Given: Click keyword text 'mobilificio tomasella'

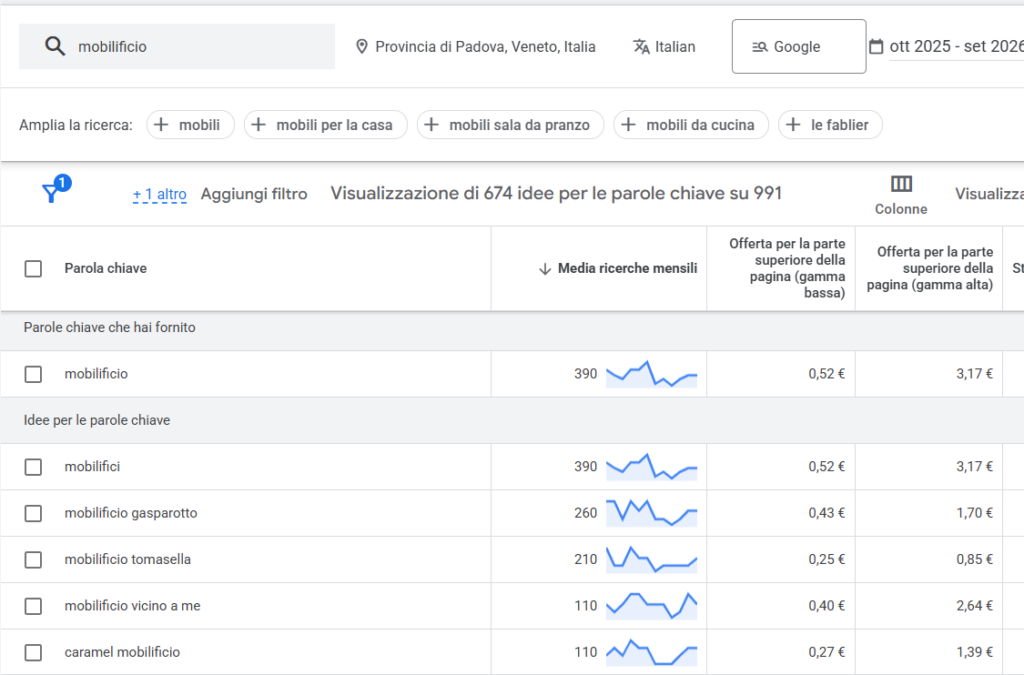Looking at the screenshot, I should pos(127,559).
